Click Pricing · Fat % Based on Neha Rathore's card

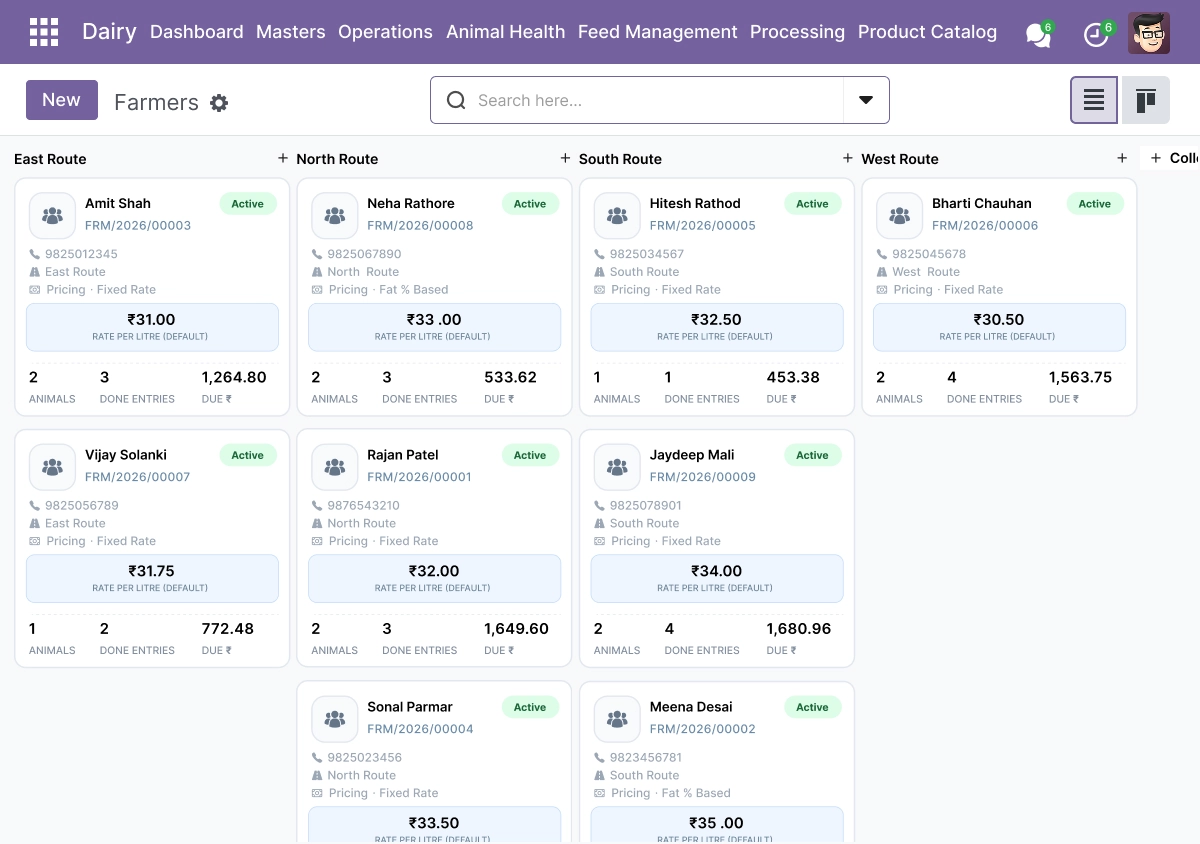coord(388,290)
